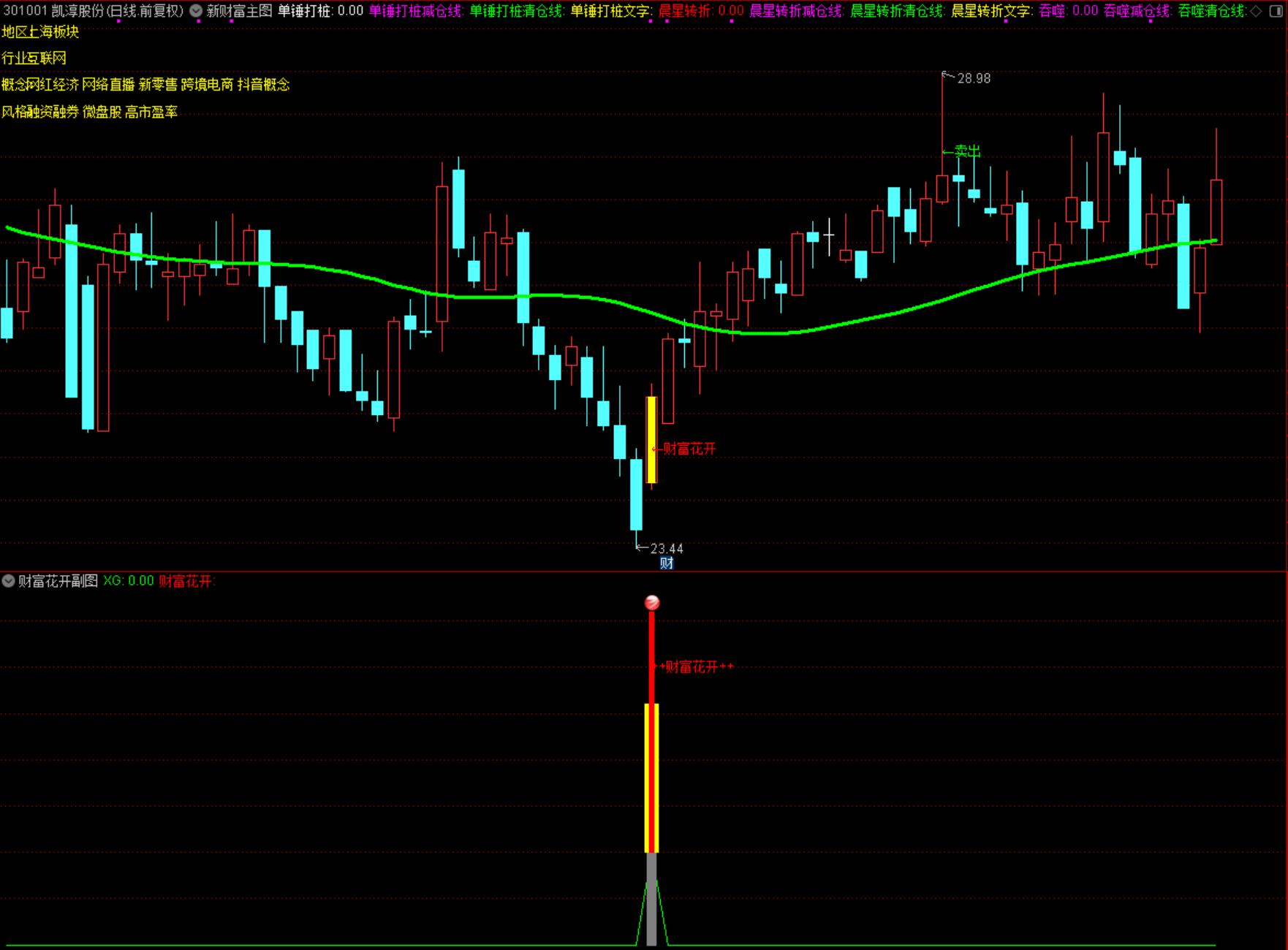The image size is (1288, 950).
Task: Select the 单锤打桩: 0.00 indicator value
Action: point(320,11)
